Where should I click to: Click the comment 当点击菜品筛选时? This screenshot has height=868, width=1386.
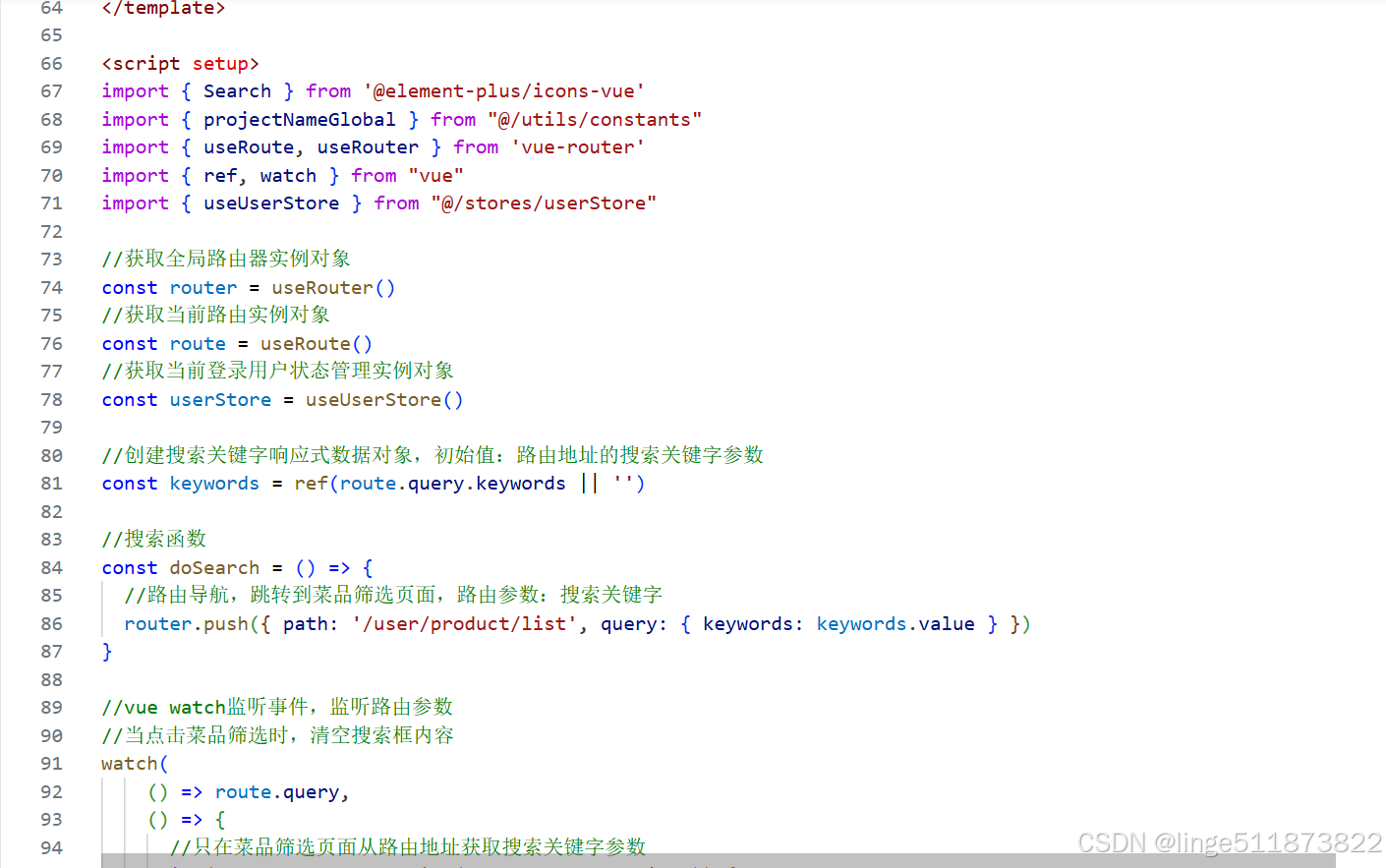tap(278, 735)
